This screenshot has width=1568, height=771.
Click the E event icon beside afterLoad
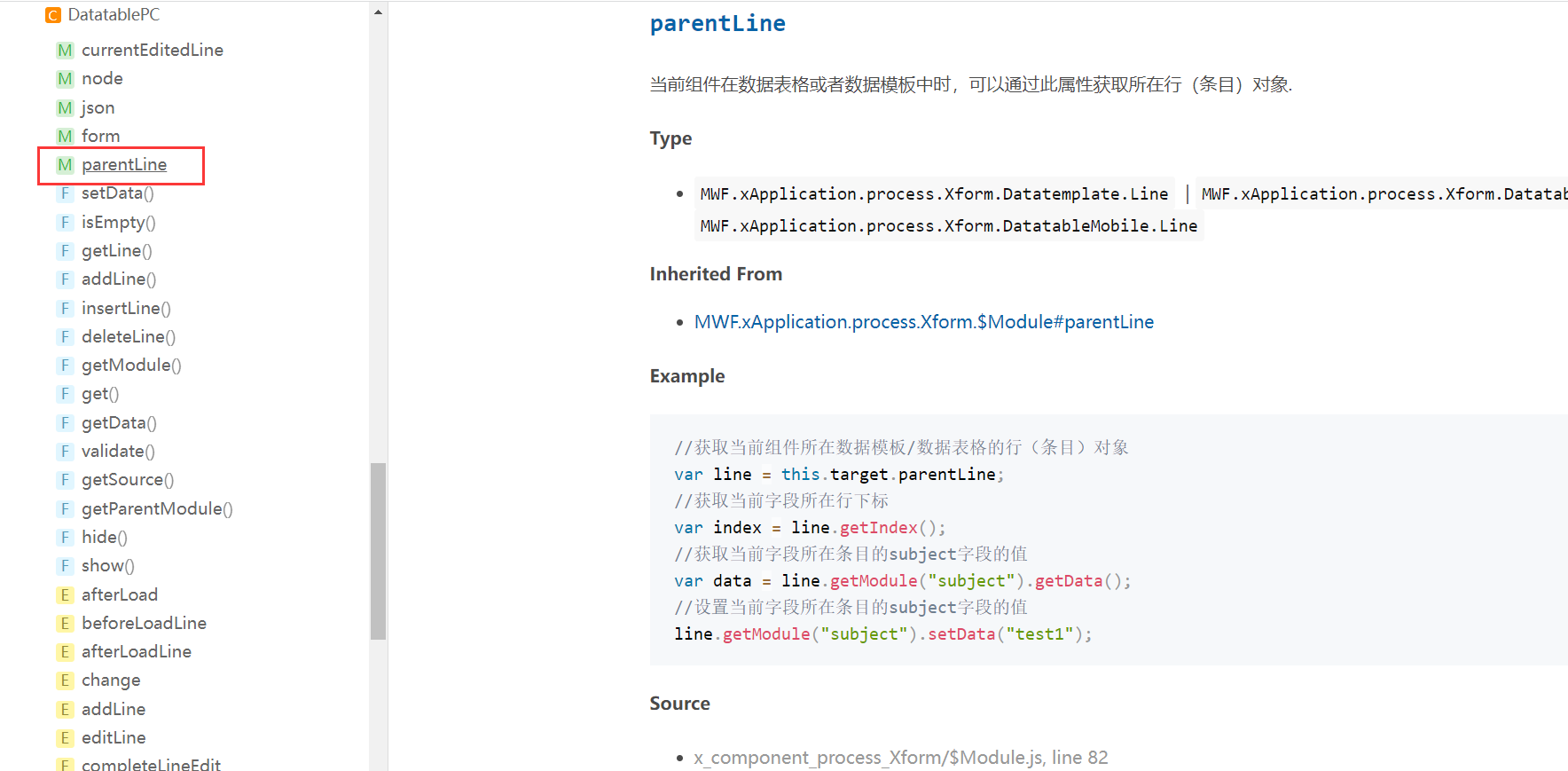65,595
